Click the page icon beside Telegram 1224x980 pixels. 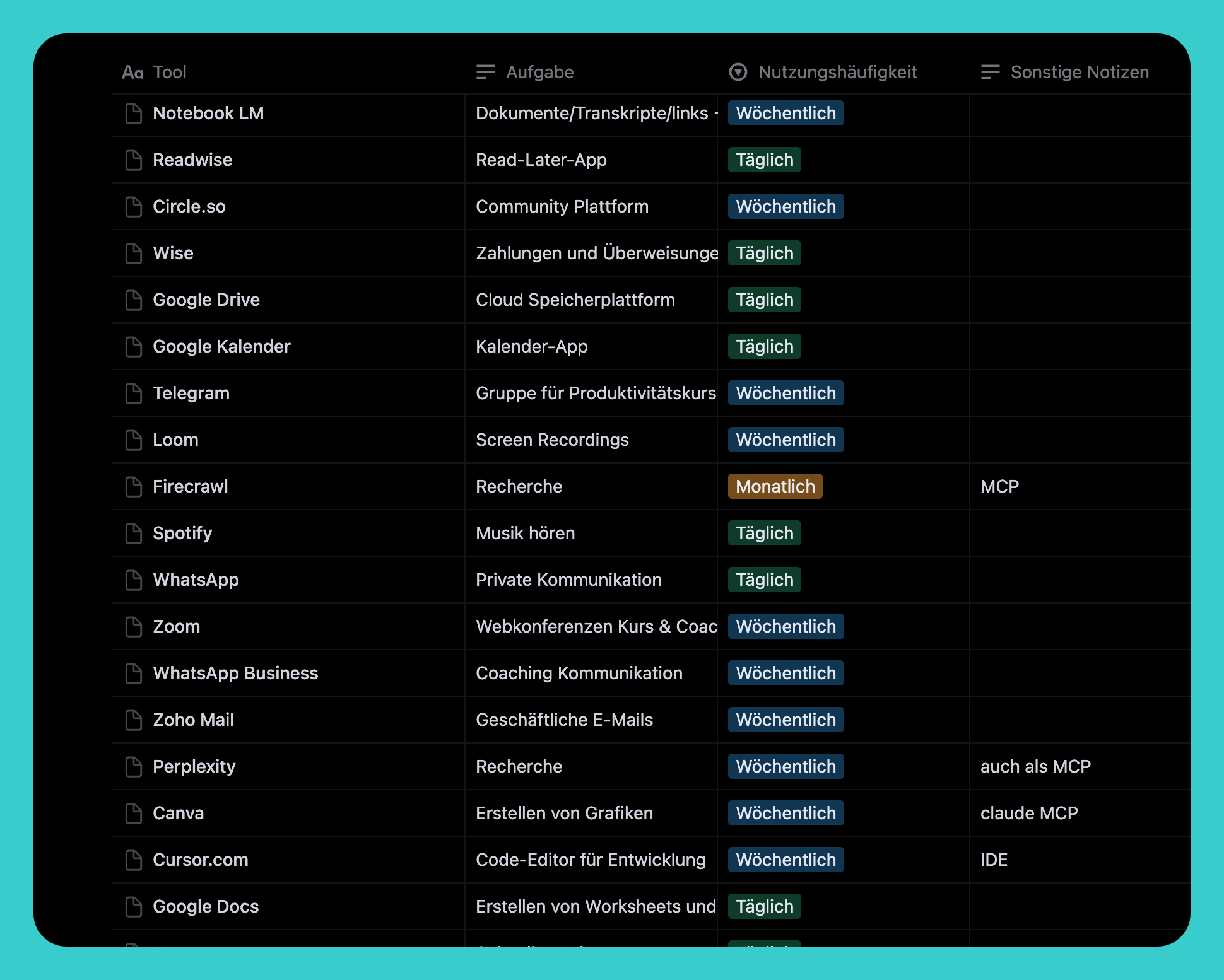point(134,394)
